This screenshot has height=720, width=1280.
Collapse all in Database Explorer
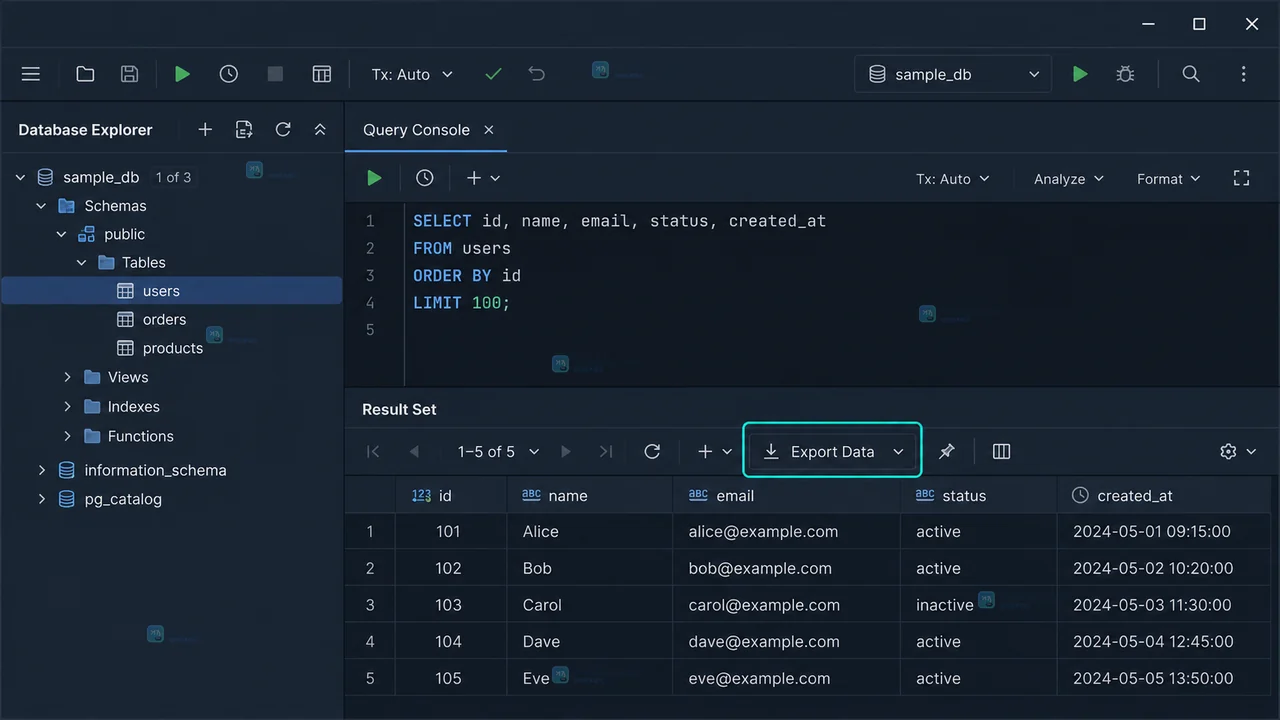(x=320, y=129)
